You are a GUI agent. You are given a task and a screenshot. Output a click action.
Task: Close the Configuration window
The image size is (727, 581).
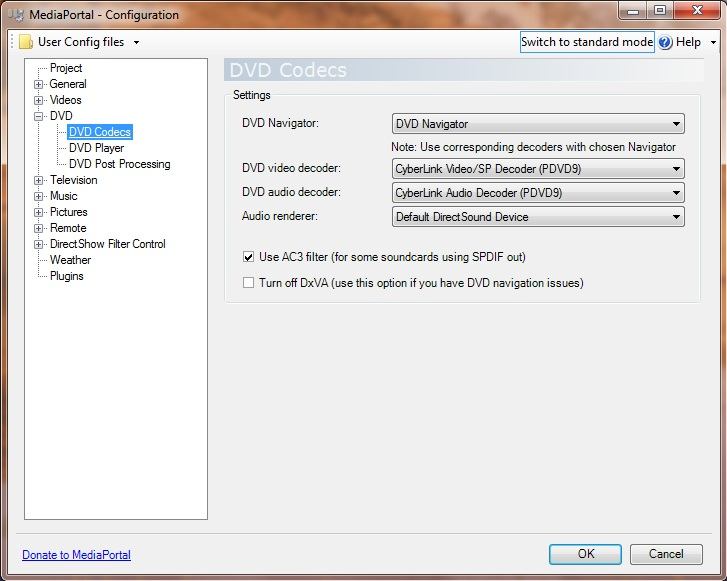(x=697, y=10)
